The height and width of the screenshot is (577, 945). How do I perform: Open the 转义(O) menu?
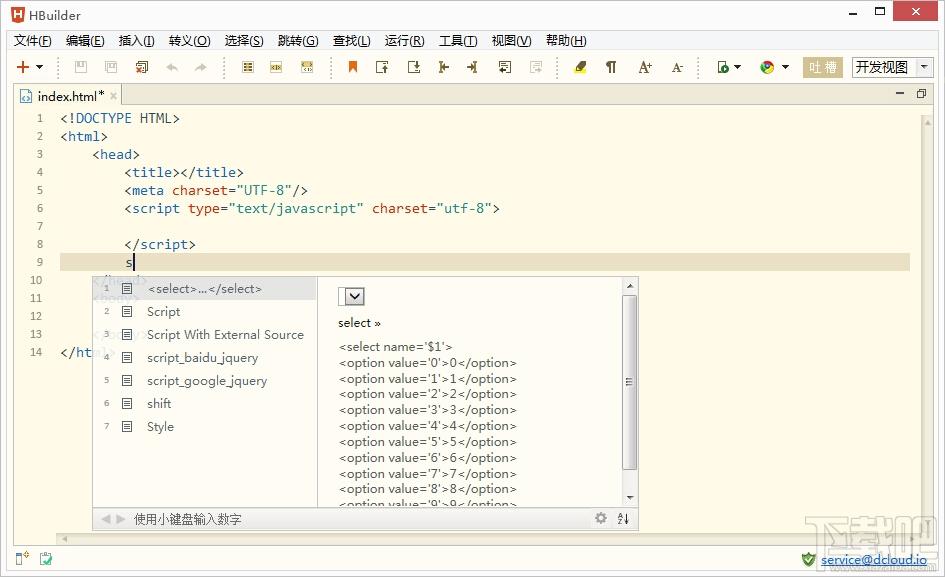[x=189, y=40]
